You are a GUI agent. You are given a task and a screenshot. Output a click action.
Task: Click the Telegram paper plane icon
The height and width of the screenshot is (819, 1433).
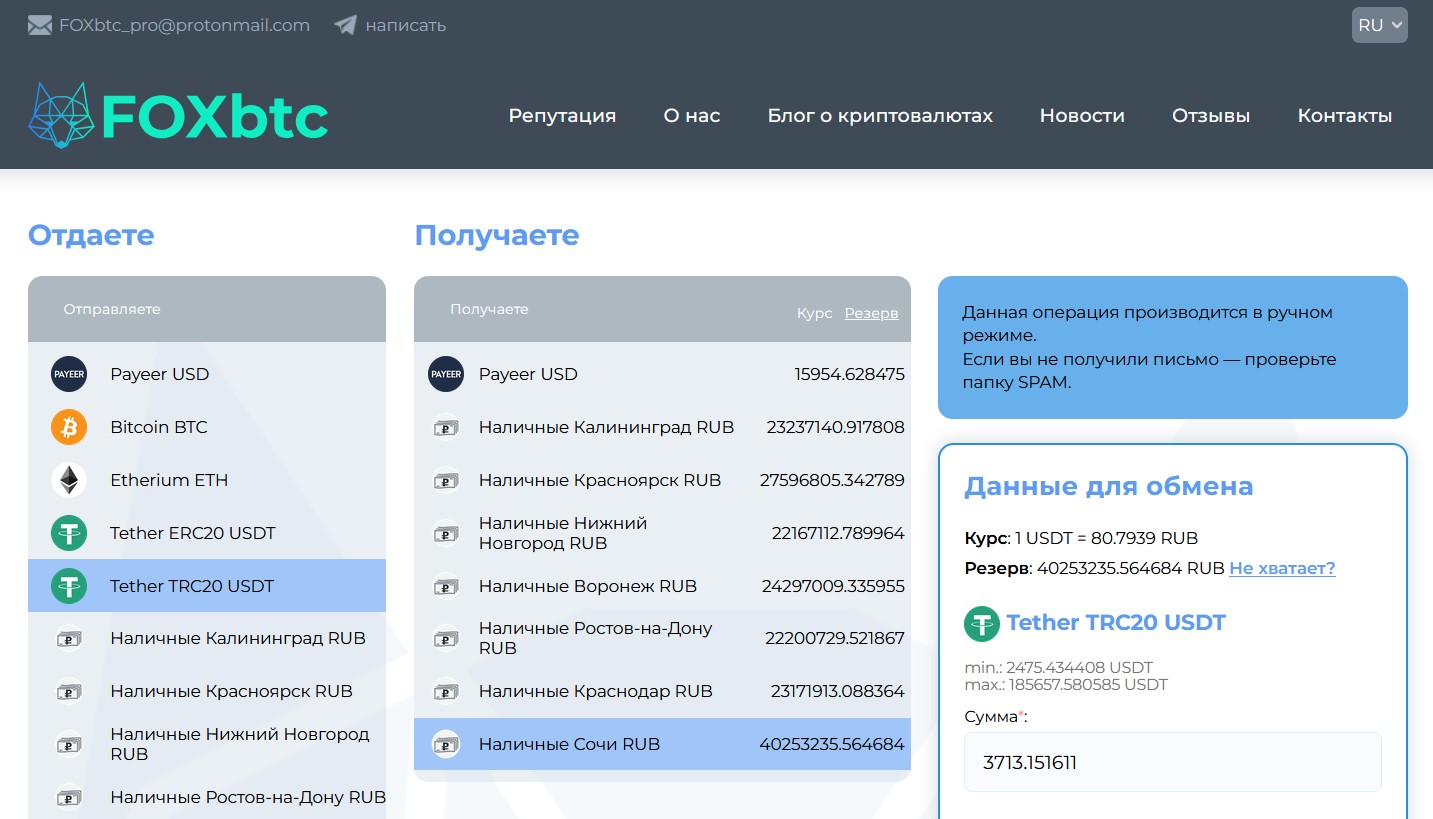(345, 25)
